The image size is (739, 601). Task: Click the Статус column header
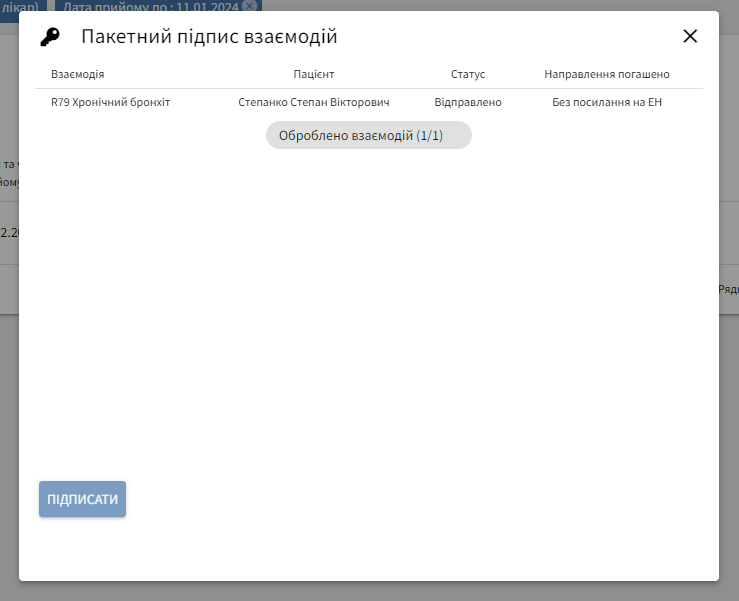coord(468,75)
